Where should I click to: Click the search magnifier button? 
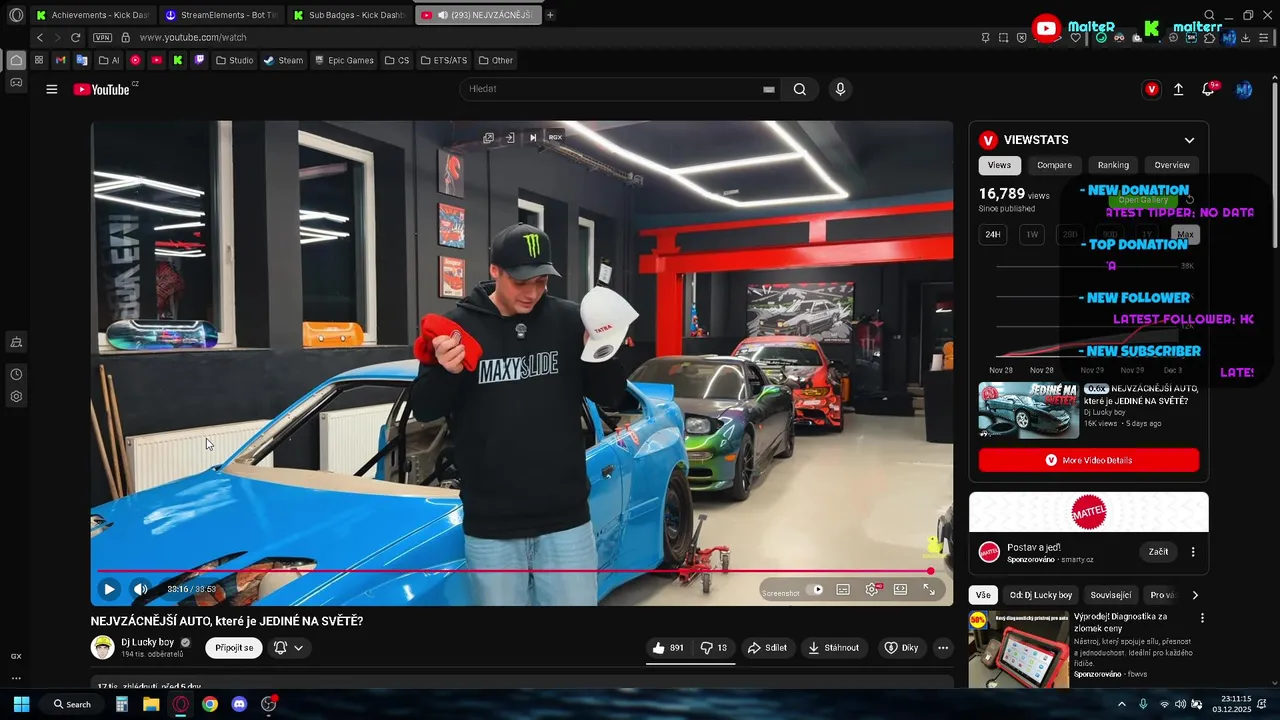[x=800, y=89]
